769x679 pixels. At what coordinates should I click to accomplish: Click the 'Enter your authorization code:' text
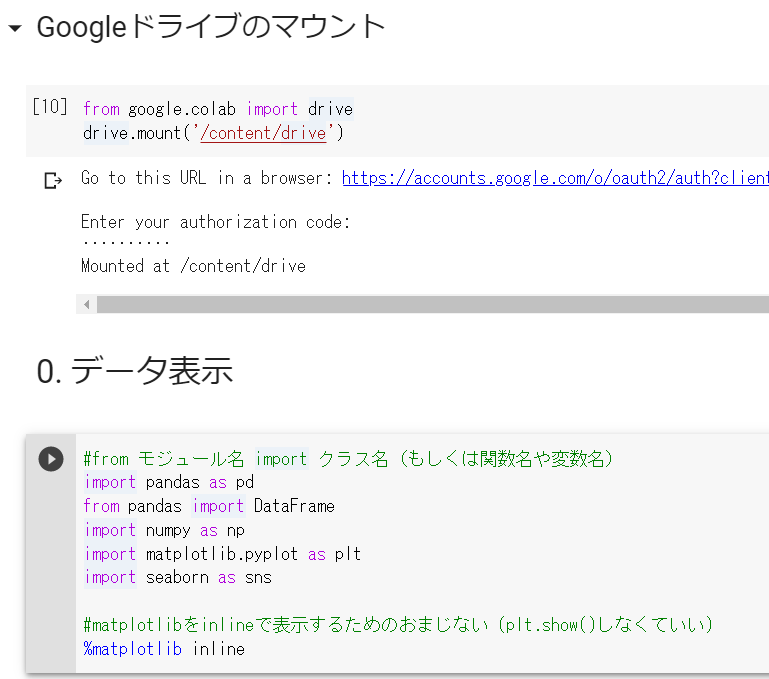[215, 222]
